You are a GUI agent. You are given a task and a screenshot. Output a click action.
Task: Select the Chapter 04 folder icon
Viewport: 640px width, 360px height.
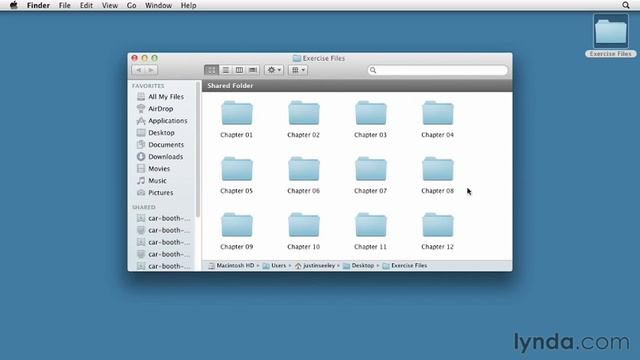[x=438, y=113]
